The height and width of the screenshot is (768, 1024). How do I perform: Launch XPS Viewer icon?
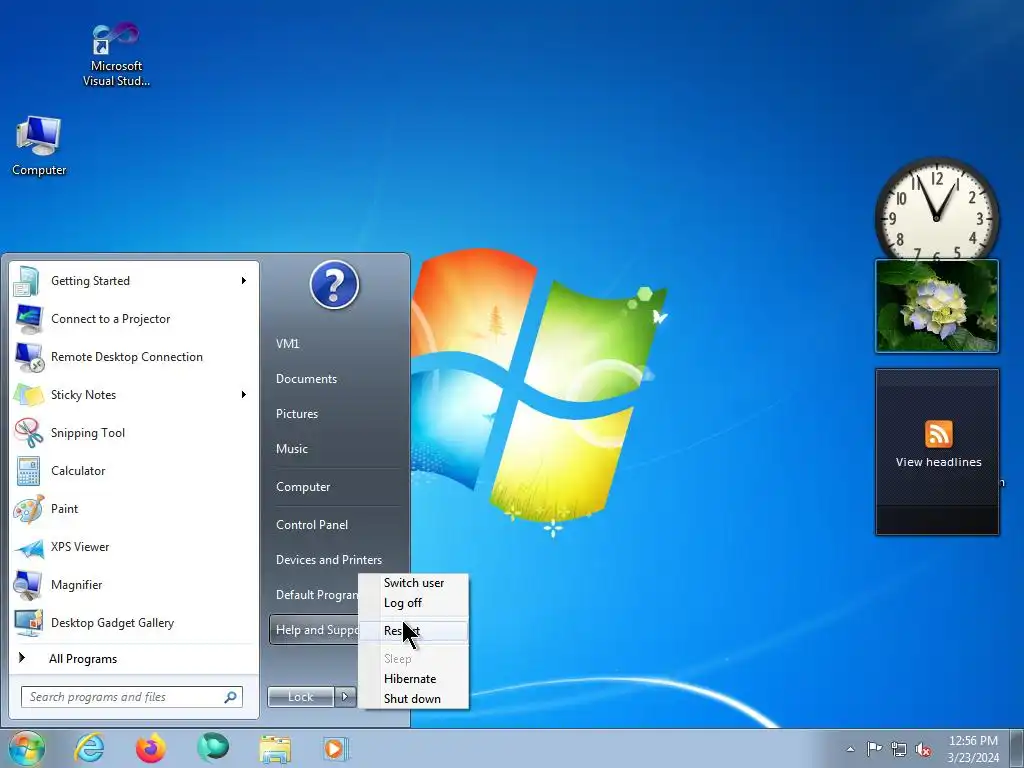pyautogui.click(x=28, y=547)
